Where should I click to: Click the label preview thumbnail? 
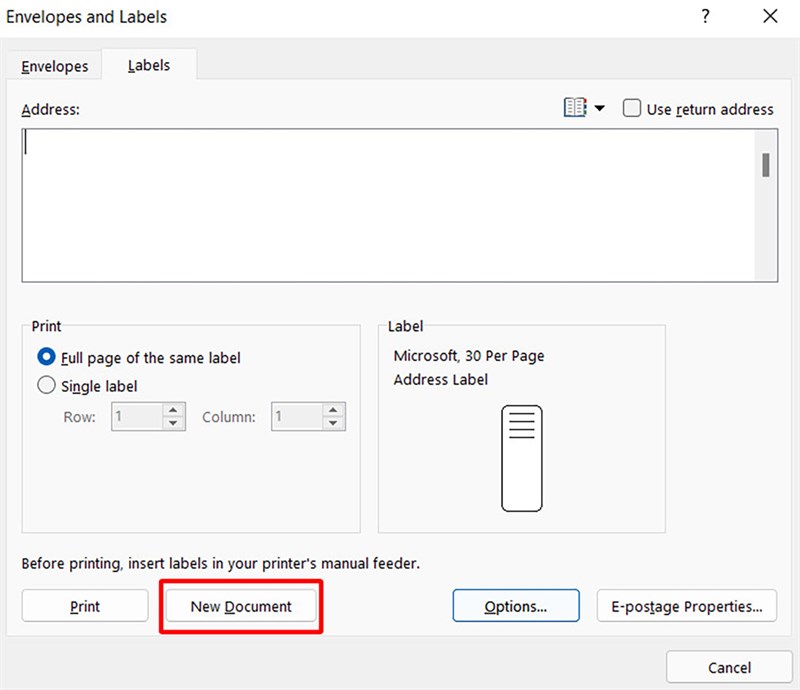coord(521,458)
